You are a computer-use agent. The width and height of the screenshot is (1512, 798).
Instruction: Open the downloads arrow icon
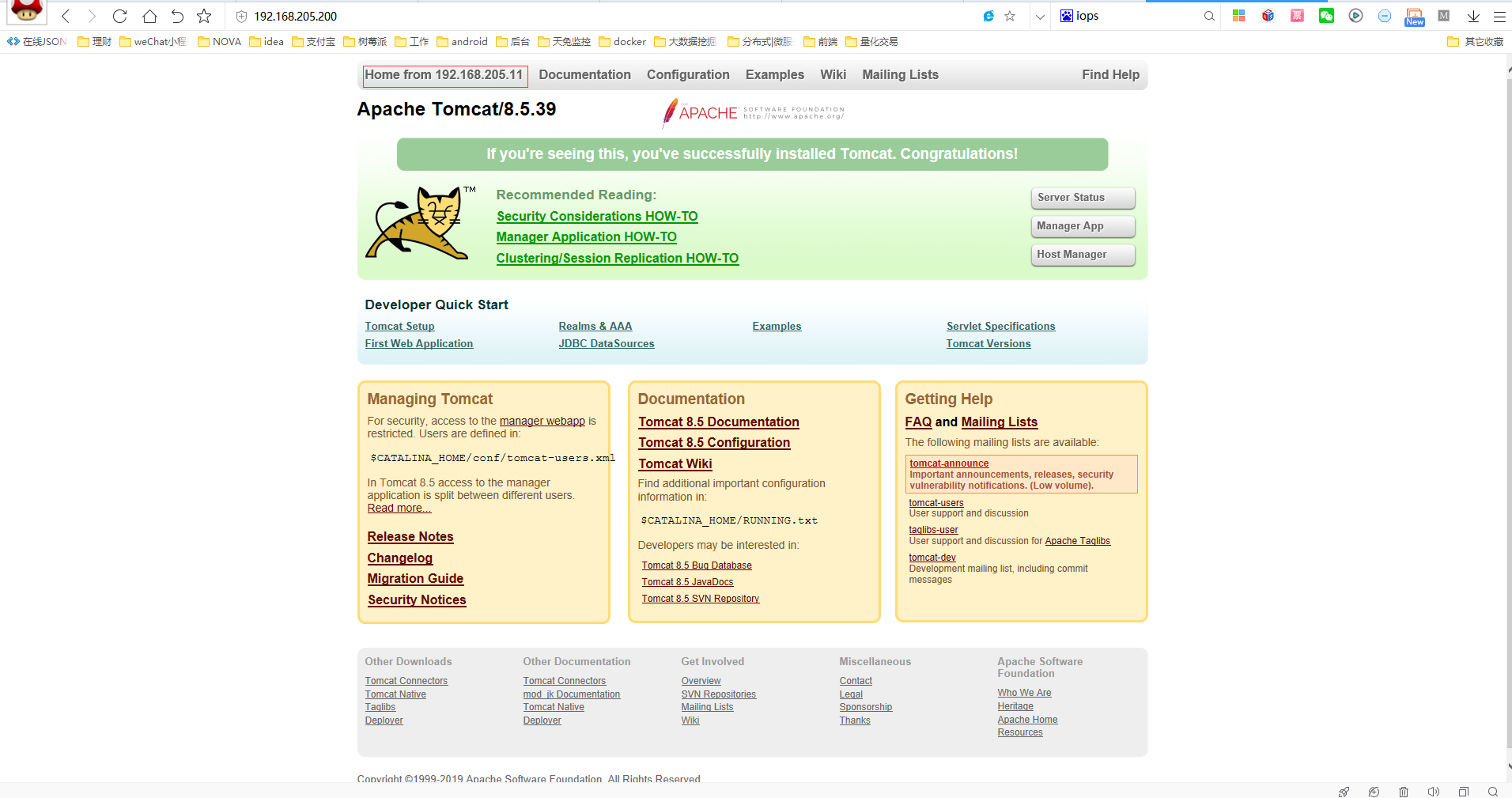point(1473,16)
